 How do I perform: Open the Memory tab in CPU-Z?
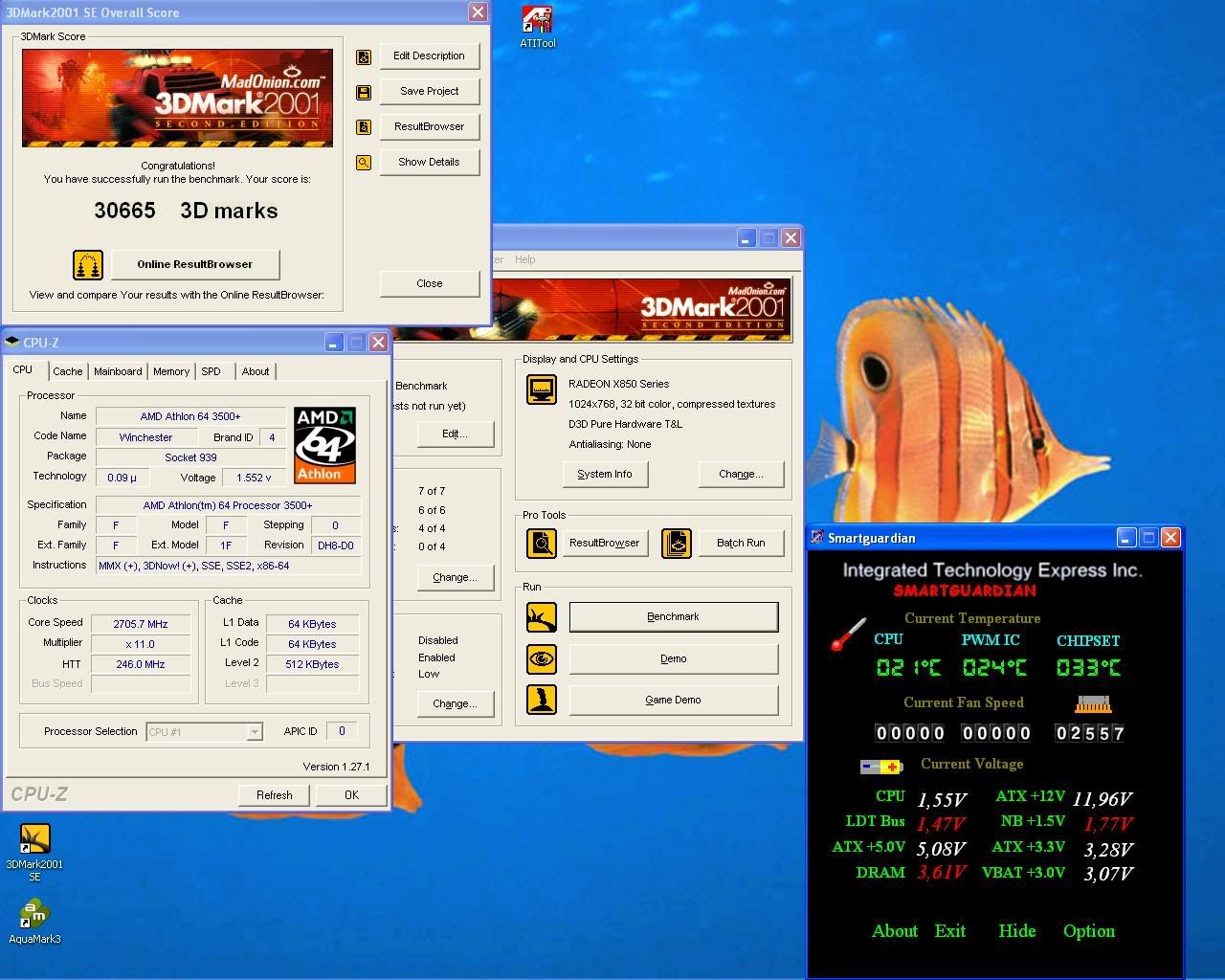coord(171,371)
